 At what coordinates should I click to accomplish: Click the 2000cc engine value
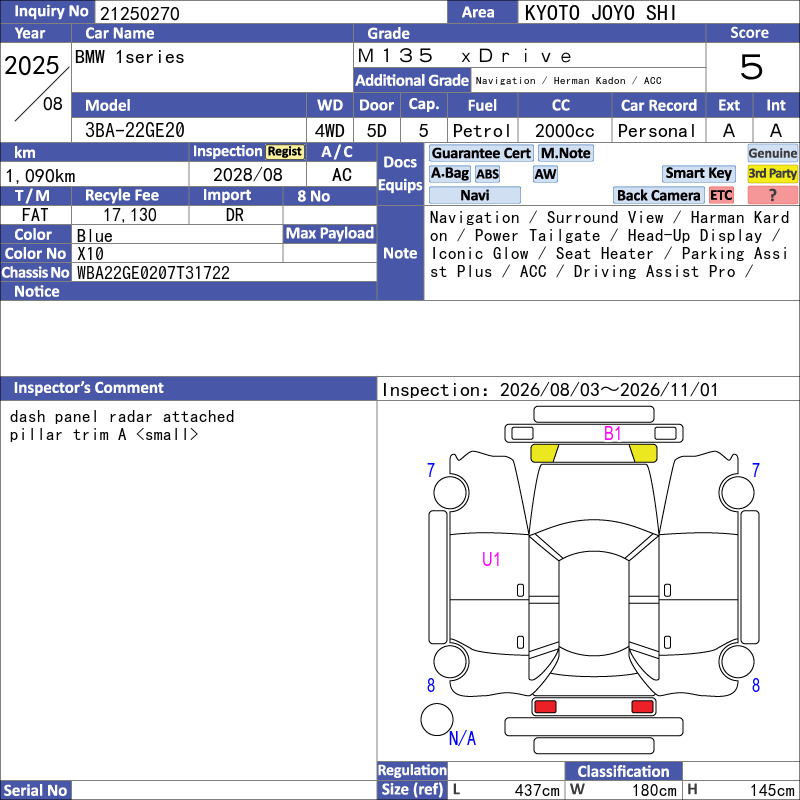[564, 131]
